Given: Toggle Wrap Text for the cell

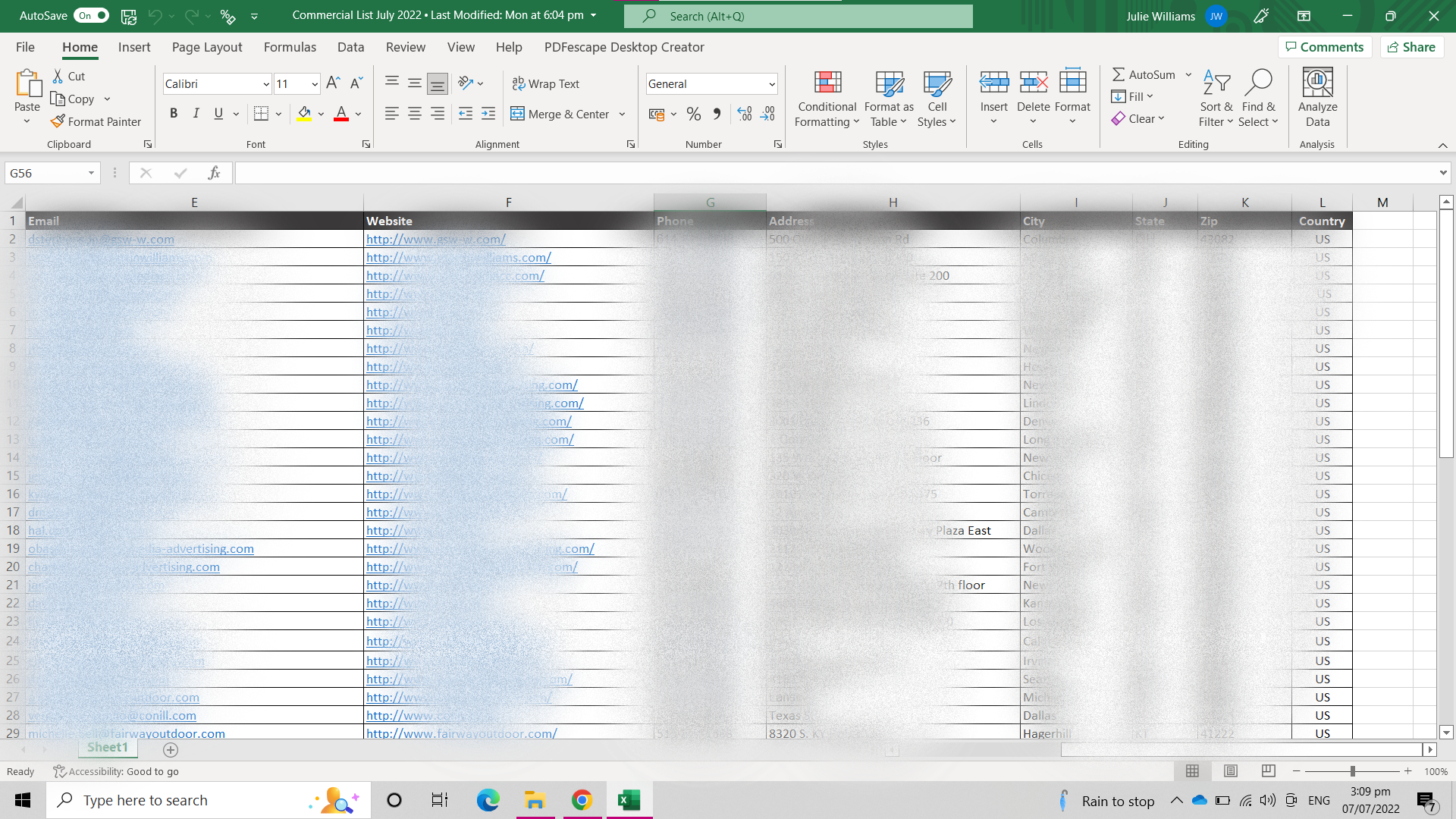Looking at the screenshot, I should tap(546, 83).
